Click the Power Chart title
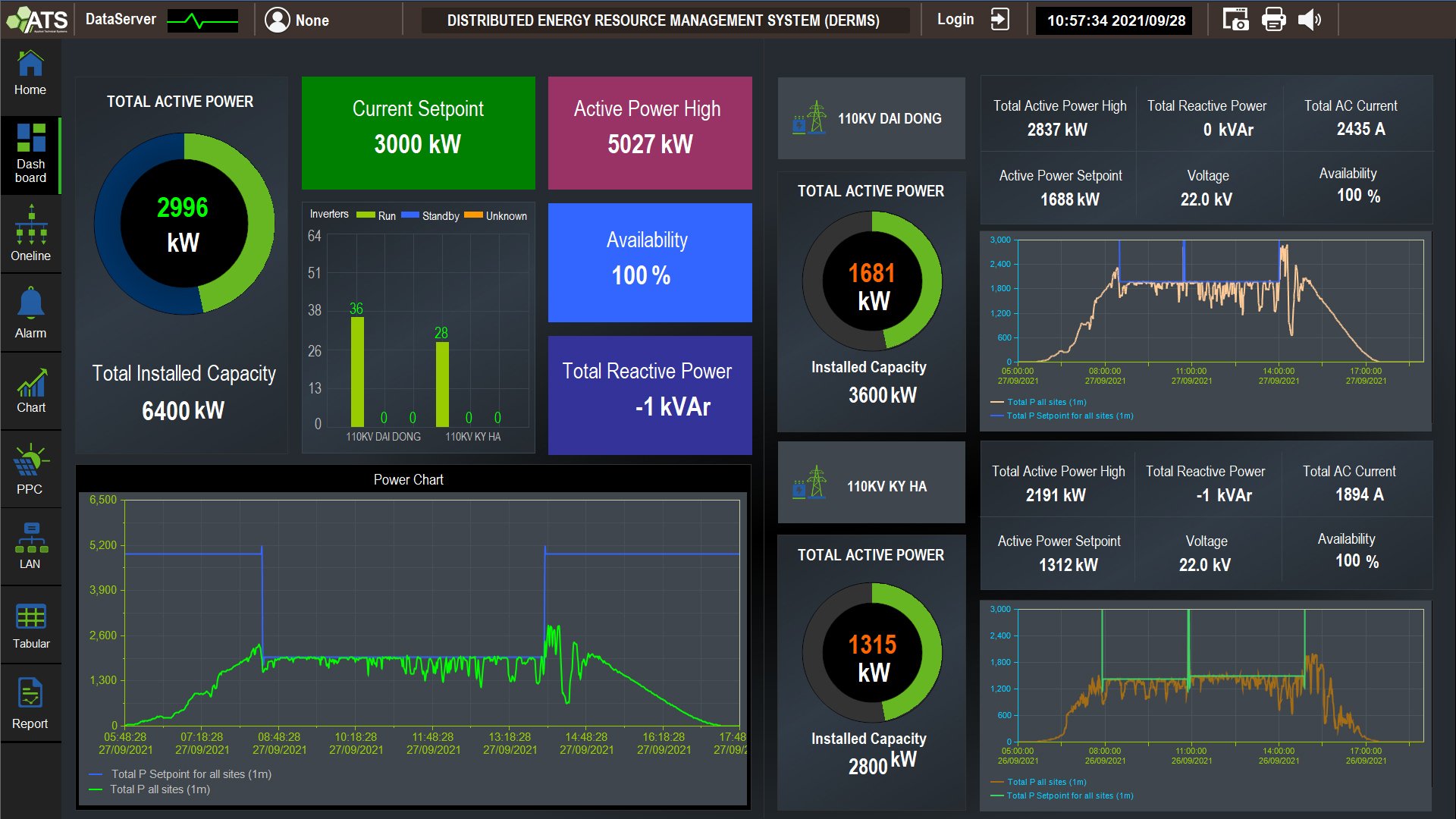1456x819 pixels. [409, 479]
